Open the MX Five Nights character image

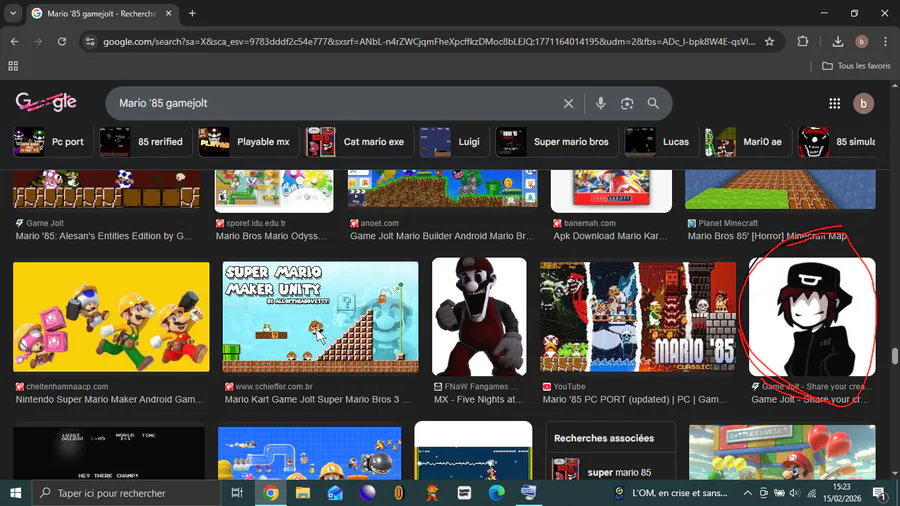(479, 317)
